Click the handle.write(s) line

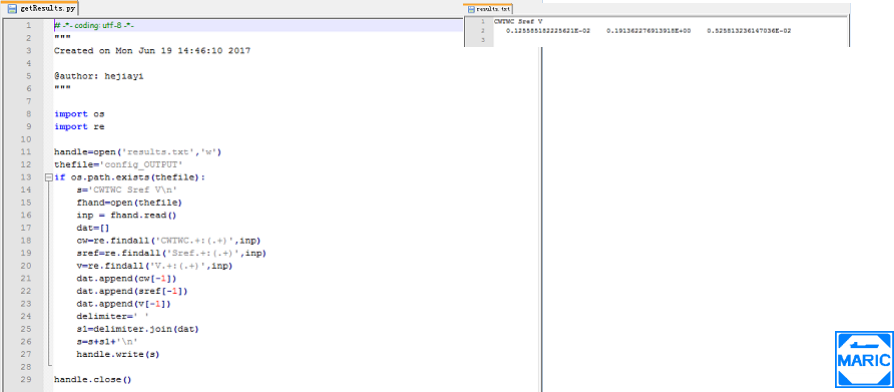(x=118, y=354)
